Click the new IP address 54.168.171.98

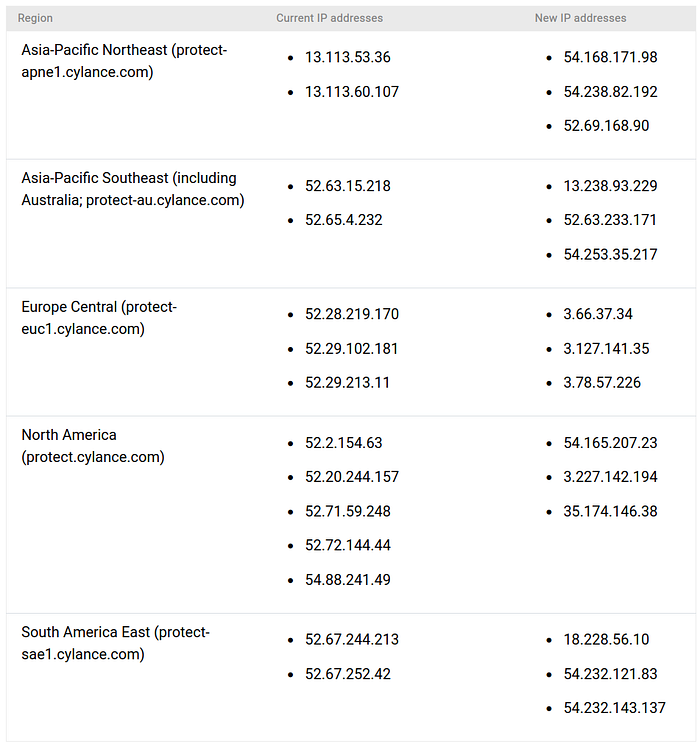[x=610, y=57]
